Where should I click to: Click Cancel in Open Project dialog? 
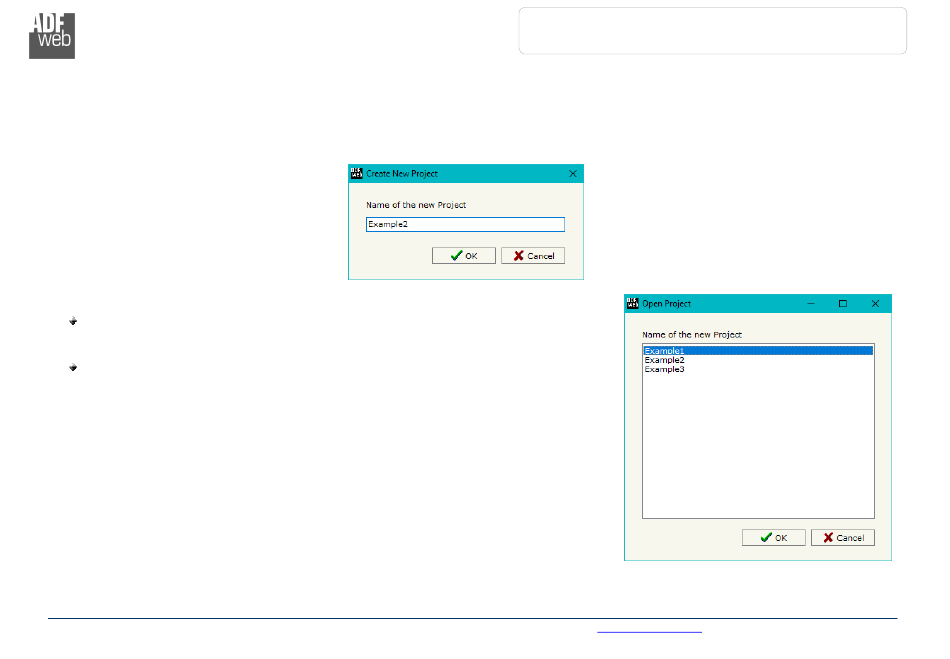(843, 537)
